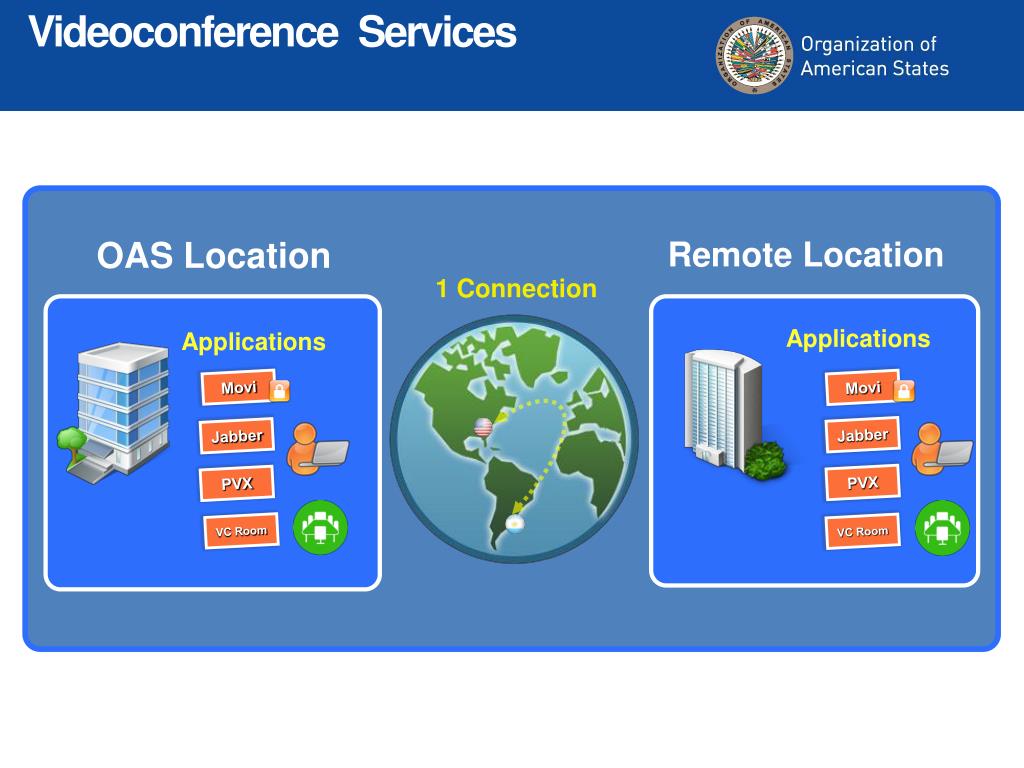Image resolution: width=1024 pixels, height=768 pixels.
Task: Click the green conference room icon in OAS Location
Action: click(x=320, y=527)
